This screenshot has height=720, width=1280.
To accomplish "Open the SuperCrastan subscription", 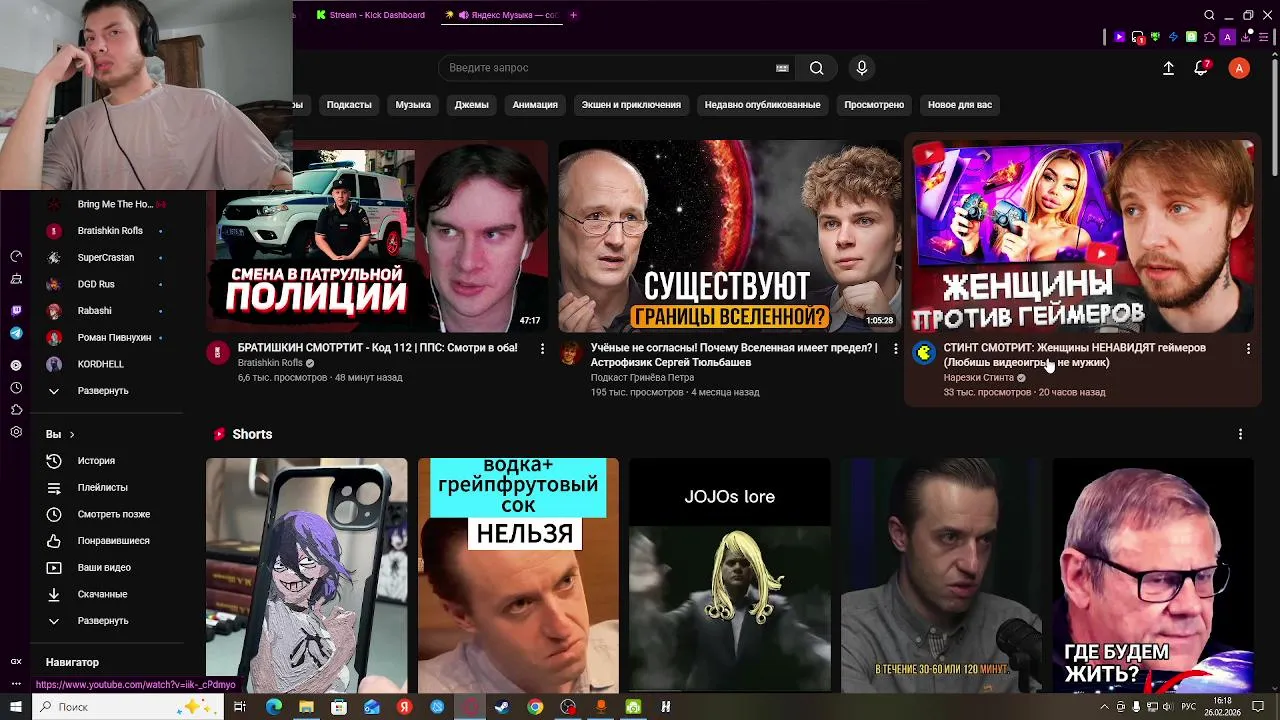I will point(107,258).
